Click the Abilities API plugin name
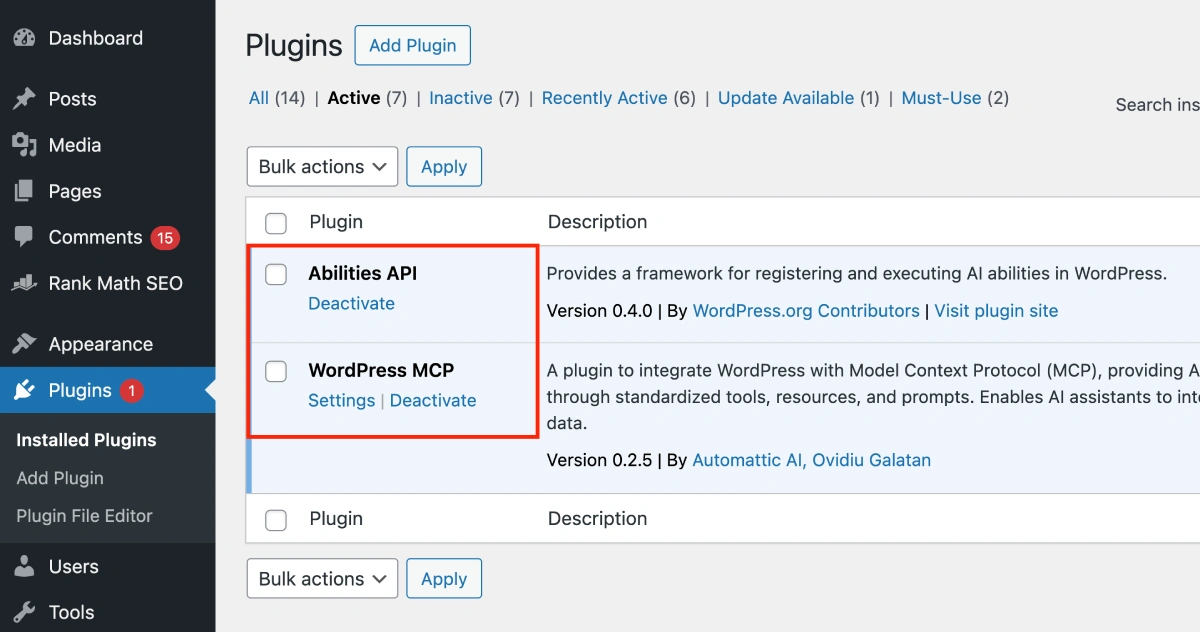The width and height of the screenshot is (1200, 632). (362, 273)
